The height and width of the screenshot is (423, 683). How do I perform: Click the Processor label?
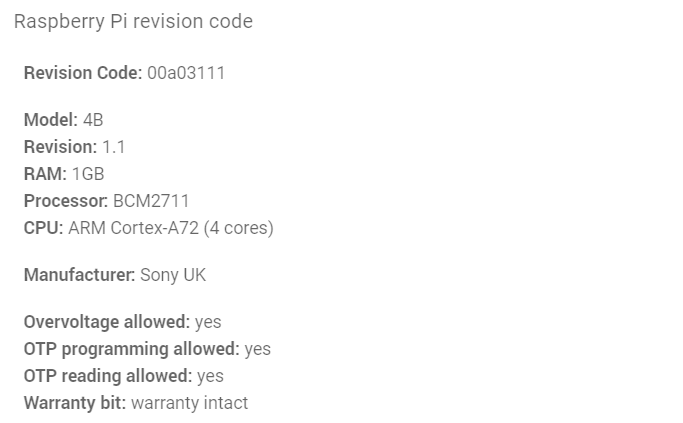pyautogui.click(x=66, y=201)
